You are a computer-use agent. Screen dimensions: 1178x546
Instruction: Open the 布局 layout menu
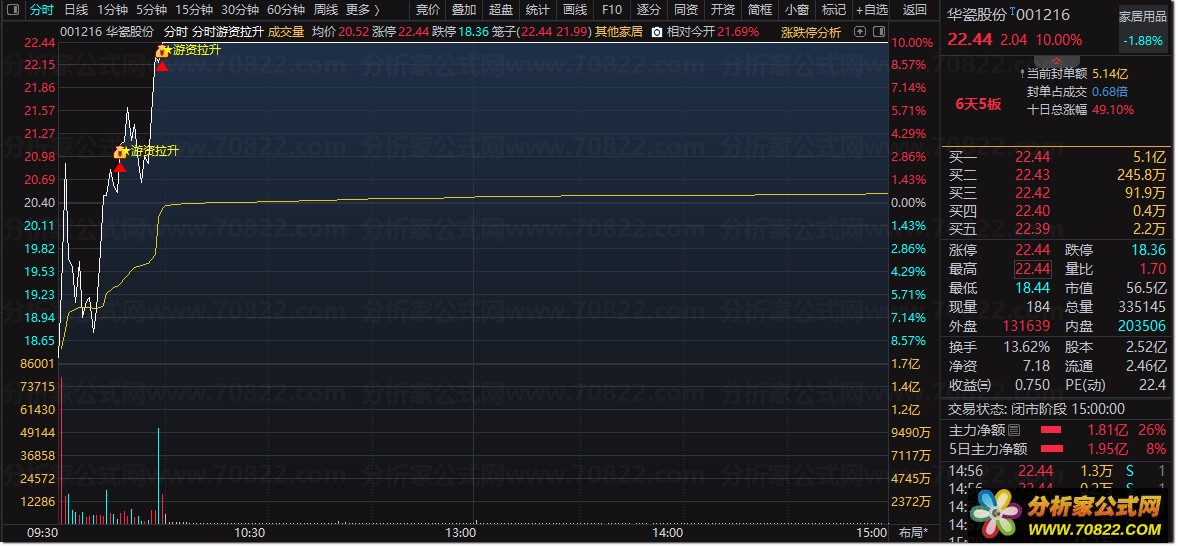(x=914, y=532)
